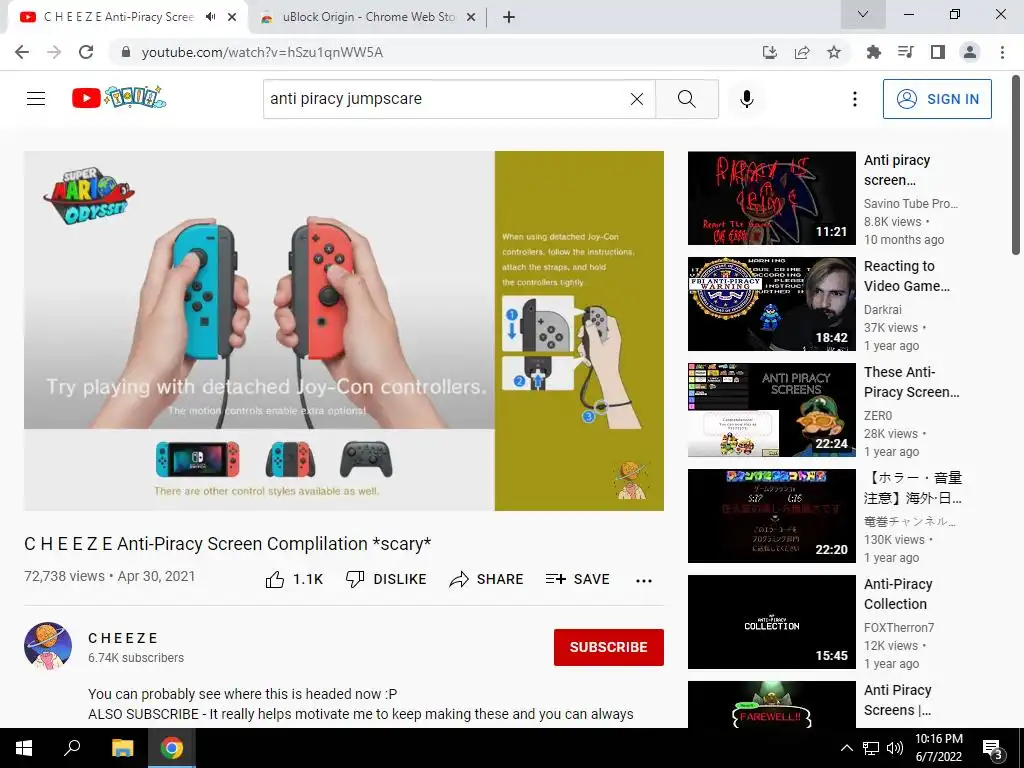The height and width of the screenshot is (768, 1024).
Task: Click FOXTherron7 channel name
Action: pyautogui.click(x=899, y=628)
